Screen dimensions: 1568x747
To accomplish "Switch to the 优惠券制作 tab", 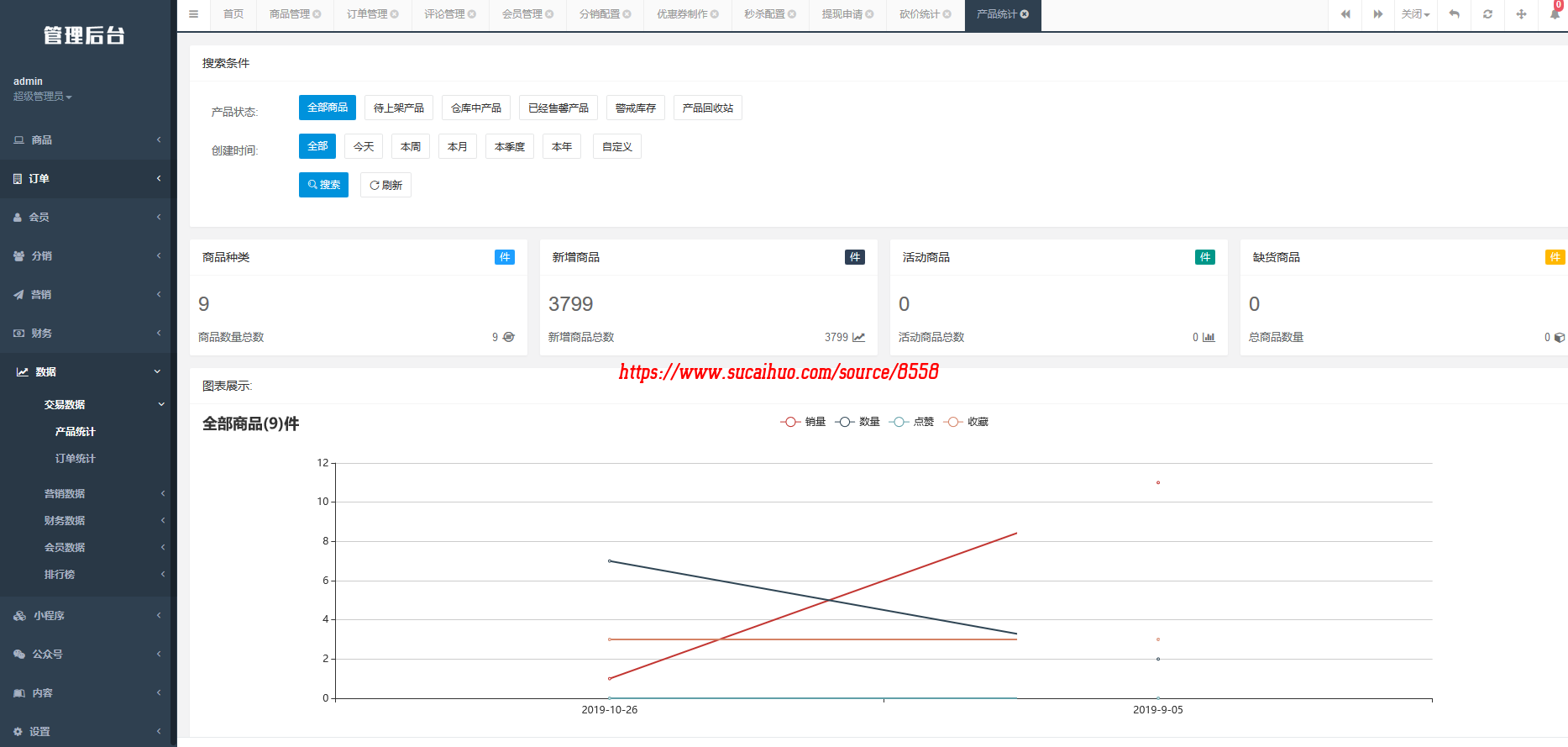I will point(682,14).
